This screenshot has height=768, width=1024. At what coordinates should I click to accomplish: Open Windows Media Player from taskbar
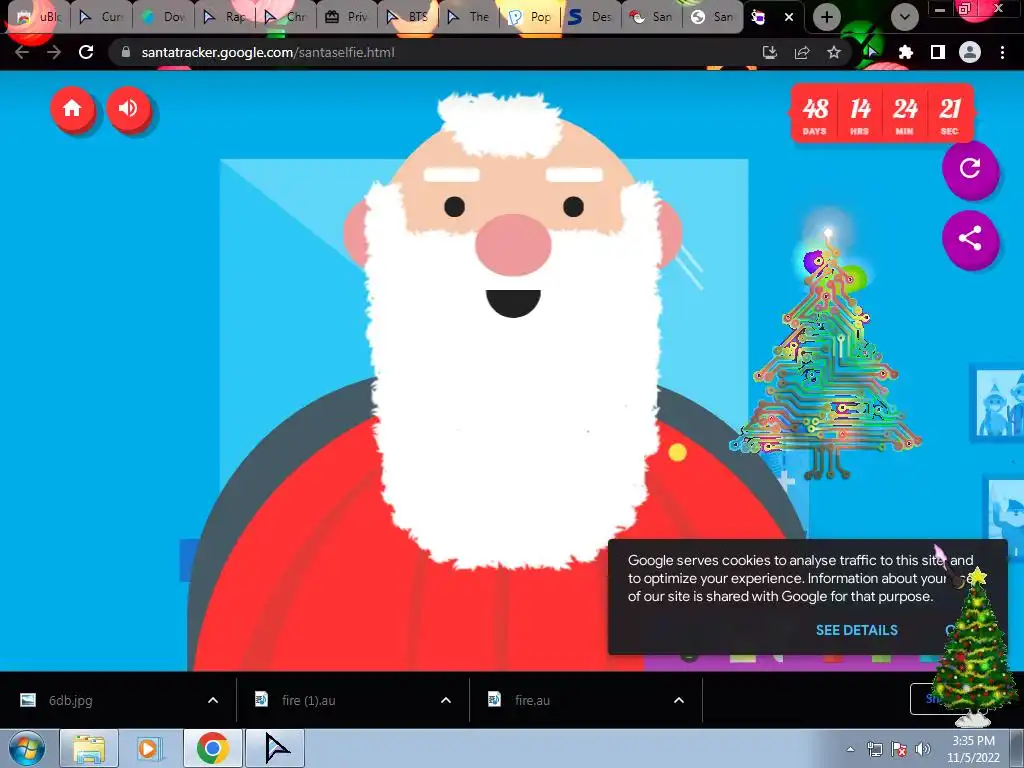[x=149, y=748]
